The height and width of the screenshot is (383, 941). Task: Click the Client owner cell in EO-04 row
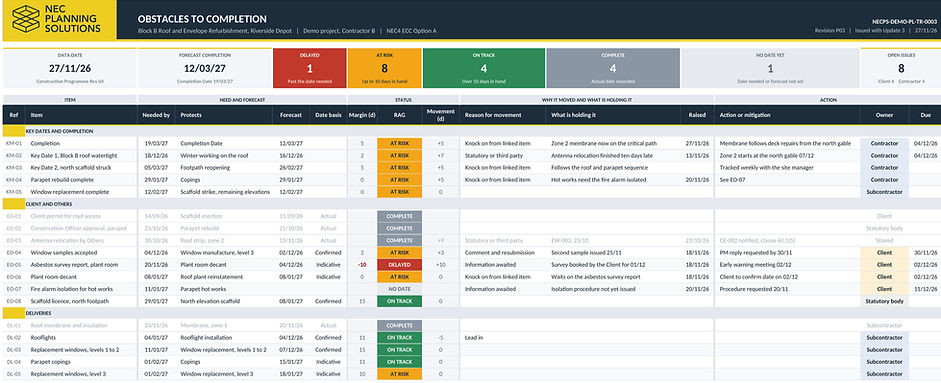(884, 253)
